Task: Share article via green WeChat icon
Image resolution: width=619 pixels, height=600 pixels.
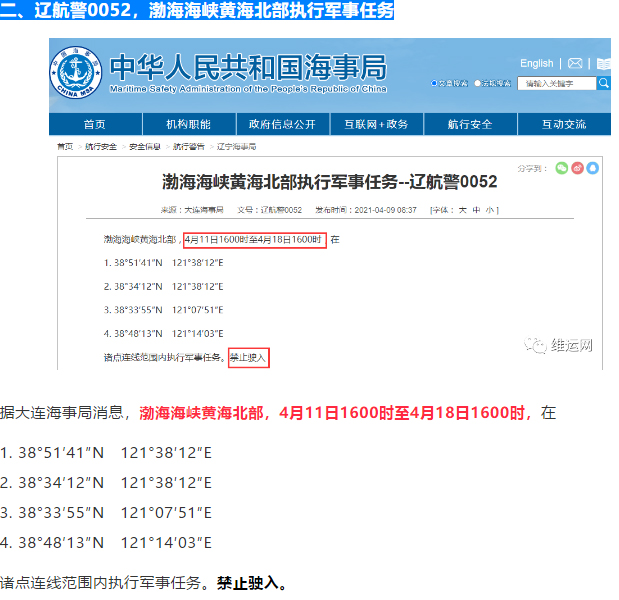Action: pos(561,168)
